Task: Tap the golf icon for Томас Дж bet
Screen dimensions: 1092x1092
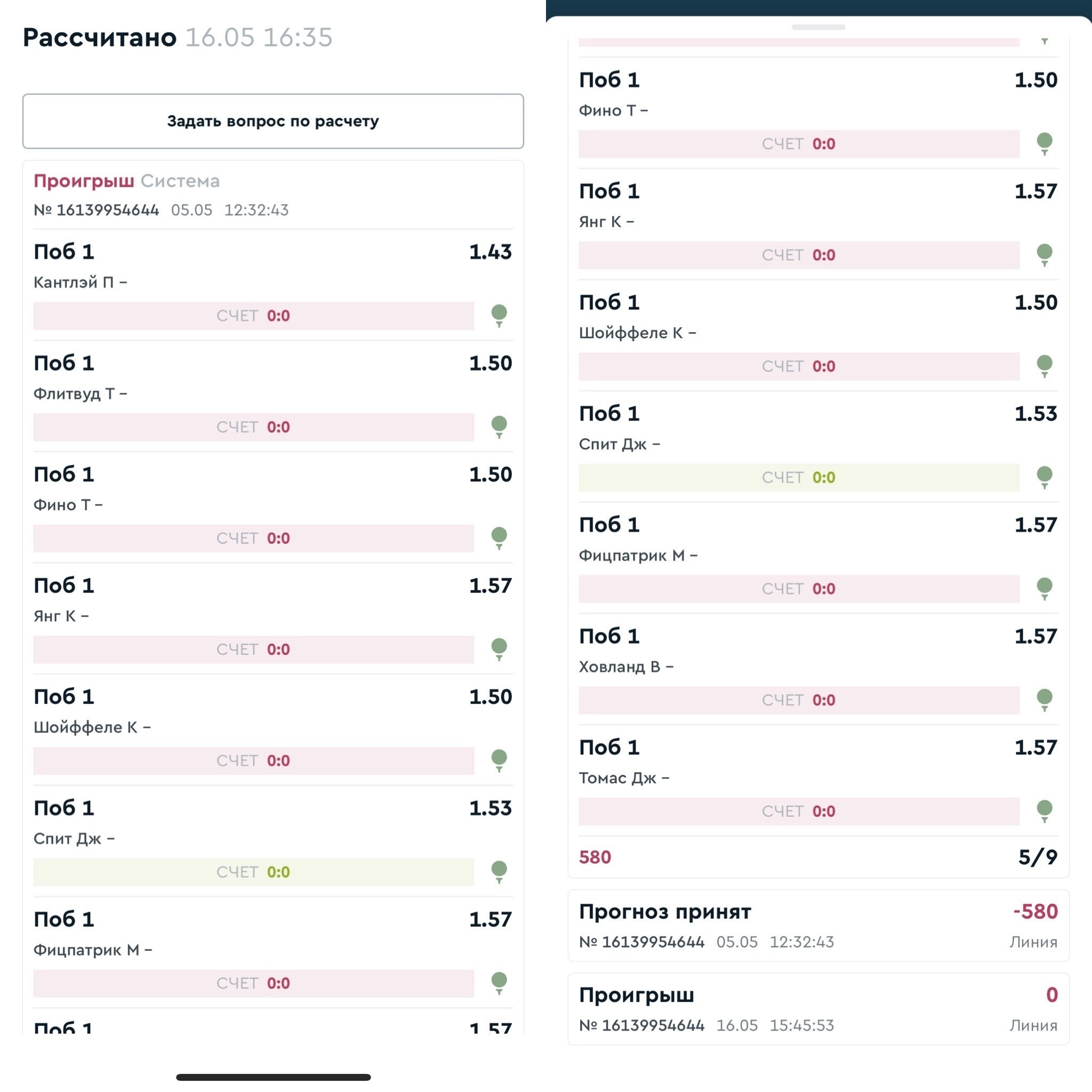Action: (x=1044, y=810)
